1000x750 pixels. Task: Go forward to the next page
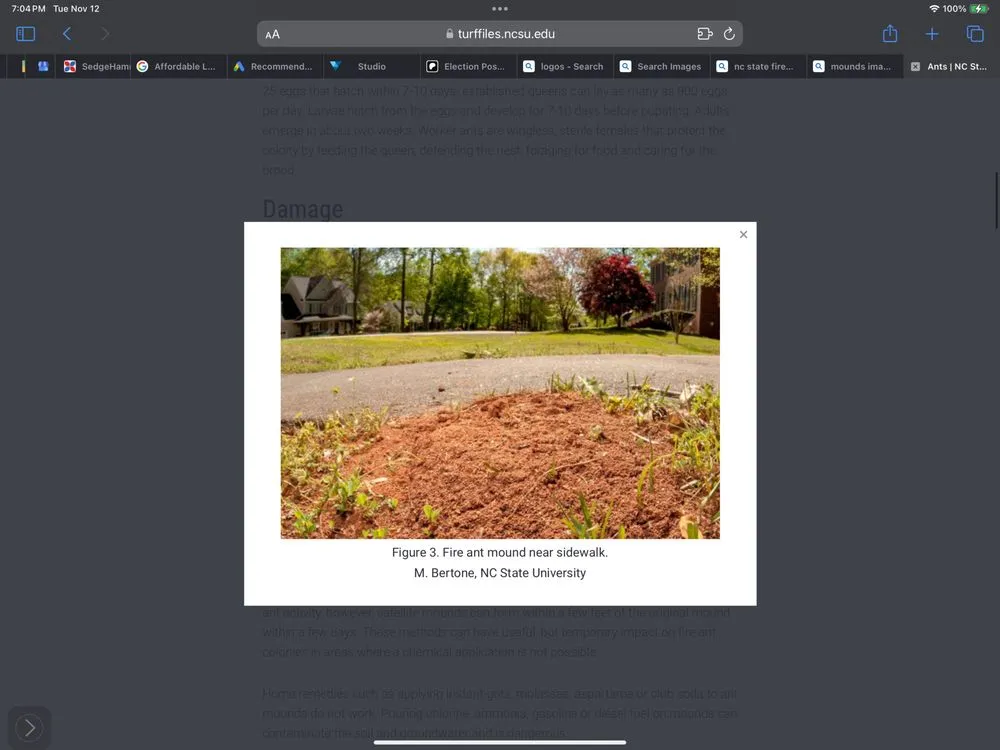click(x=105, y=34)
